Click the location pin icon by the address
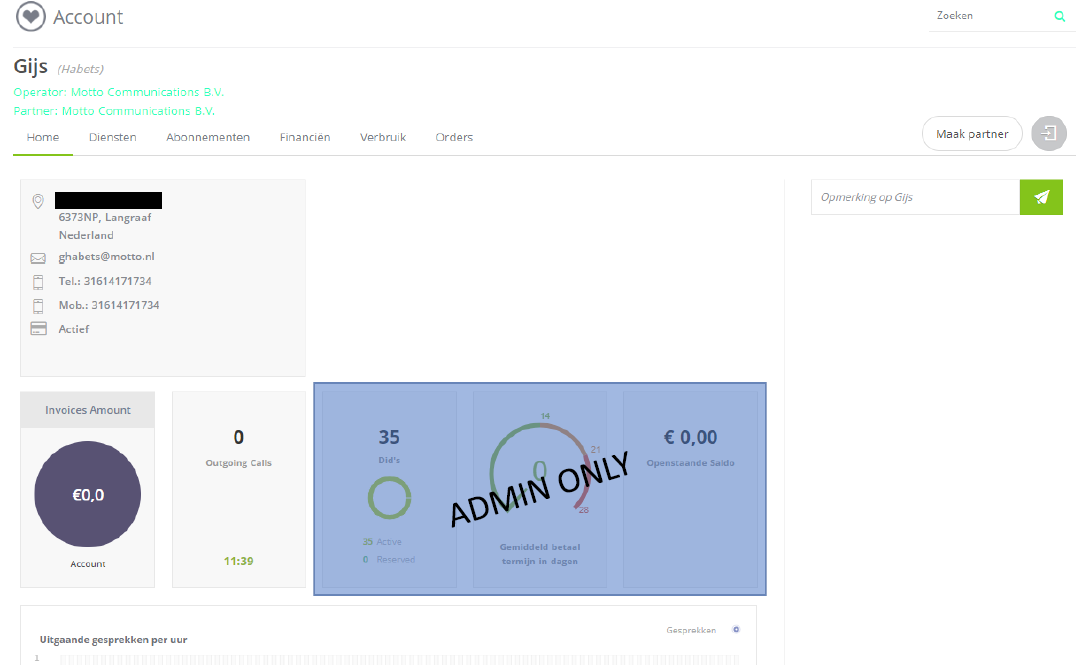 pyautogui.click(x=38, y=201)
